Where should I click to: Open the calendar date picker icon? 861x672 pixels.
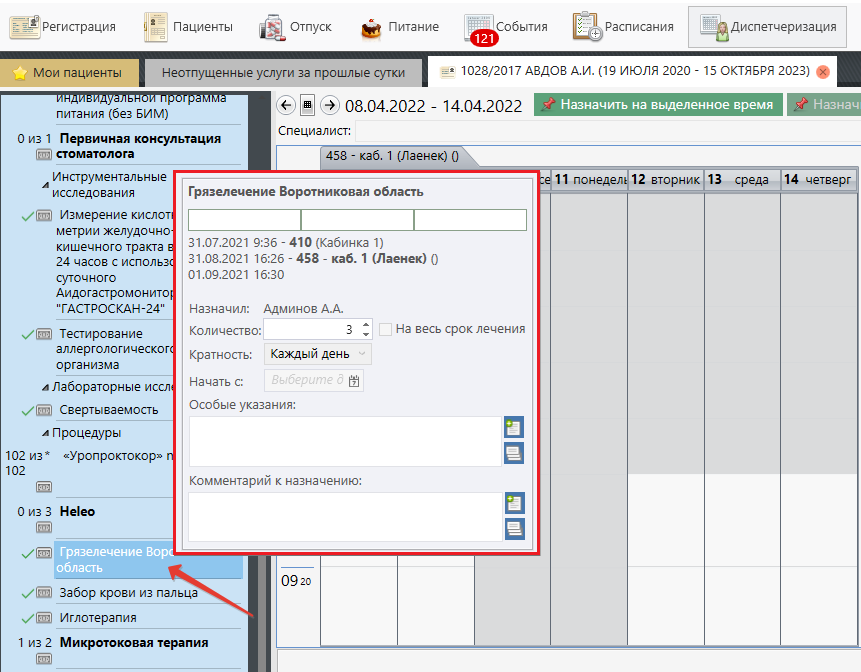(307, 105)
